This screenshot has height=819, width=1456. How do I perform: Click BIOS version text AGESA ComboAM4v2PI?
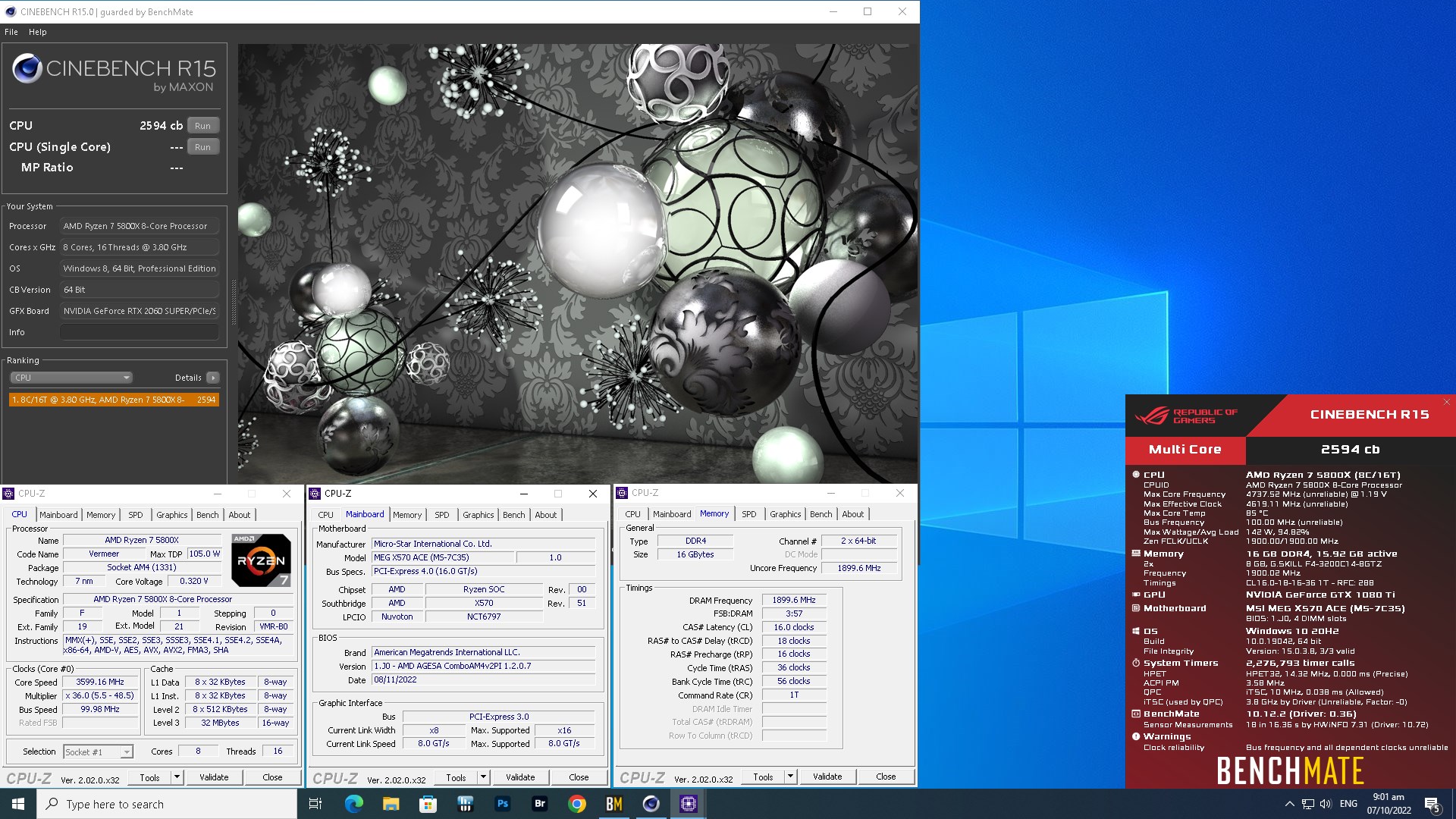point(483,666)
